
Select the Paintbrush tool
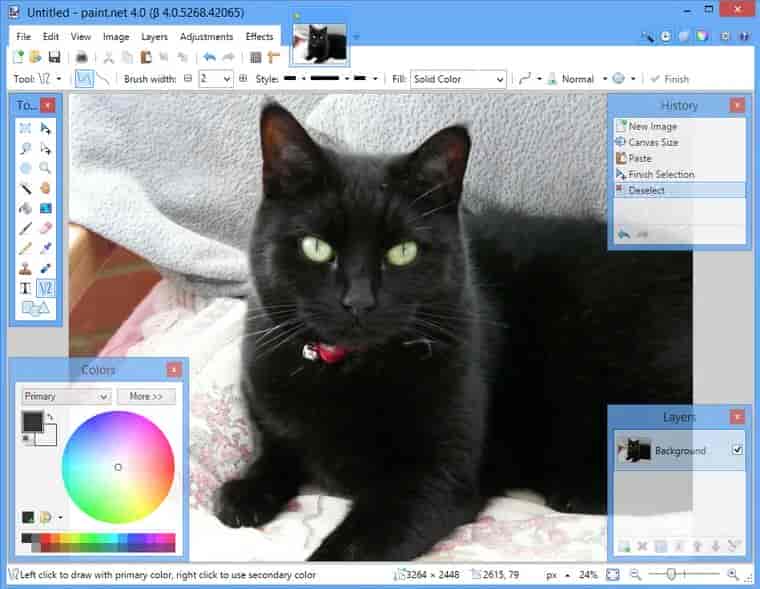coord(25,228)
